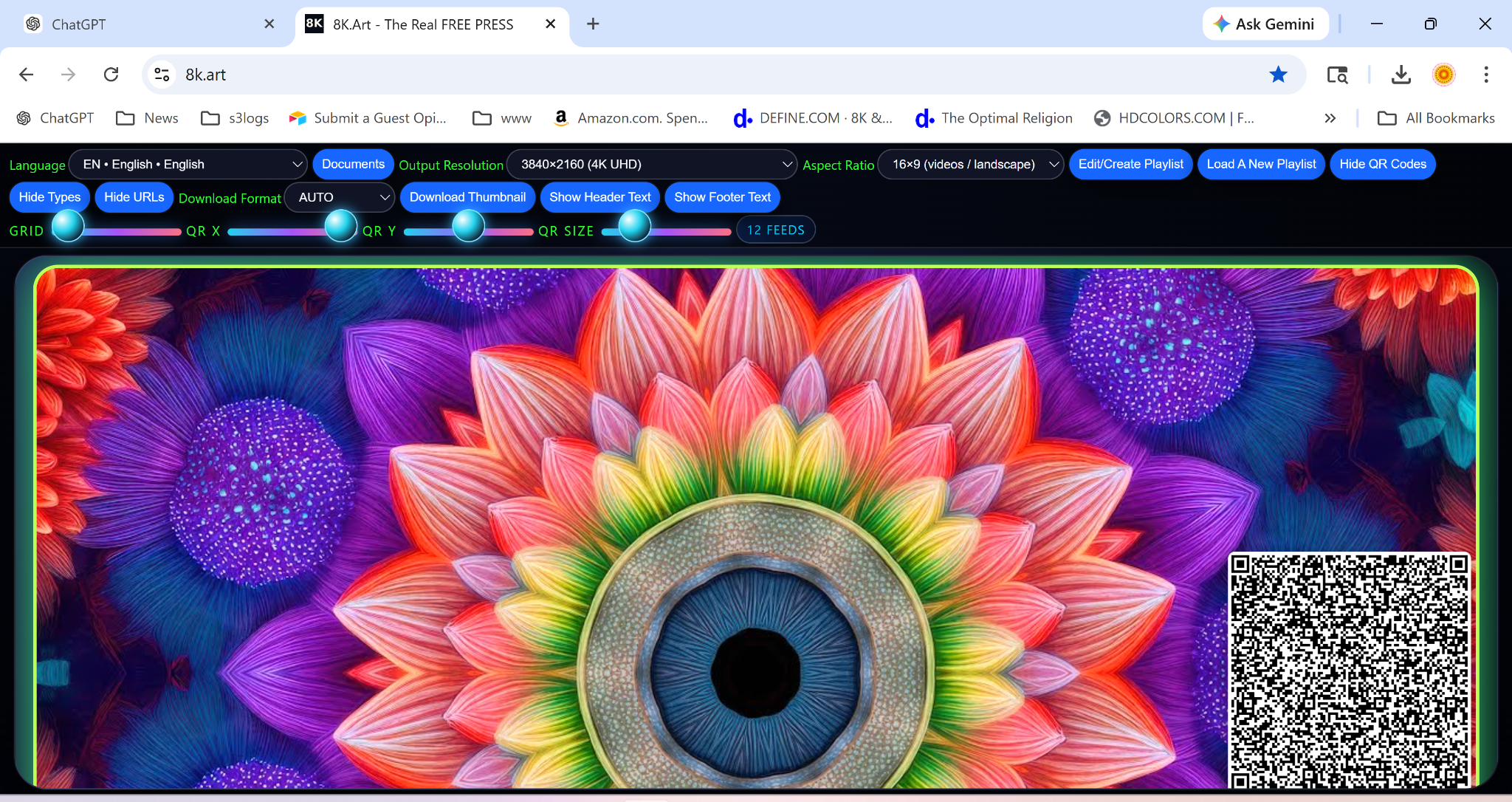Screen dimensions: 1512x802
Task: Open the Submit a Guest Opi... bookmark
Action: coord(368,118)
